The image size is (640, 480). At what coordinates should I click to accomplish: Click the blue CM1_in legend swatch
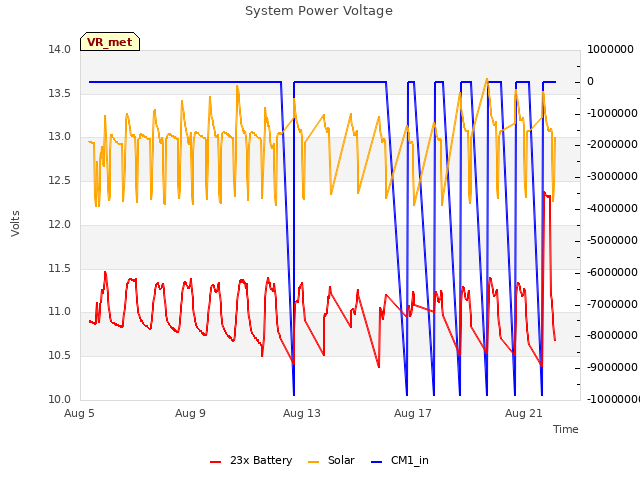click(377, 462)
